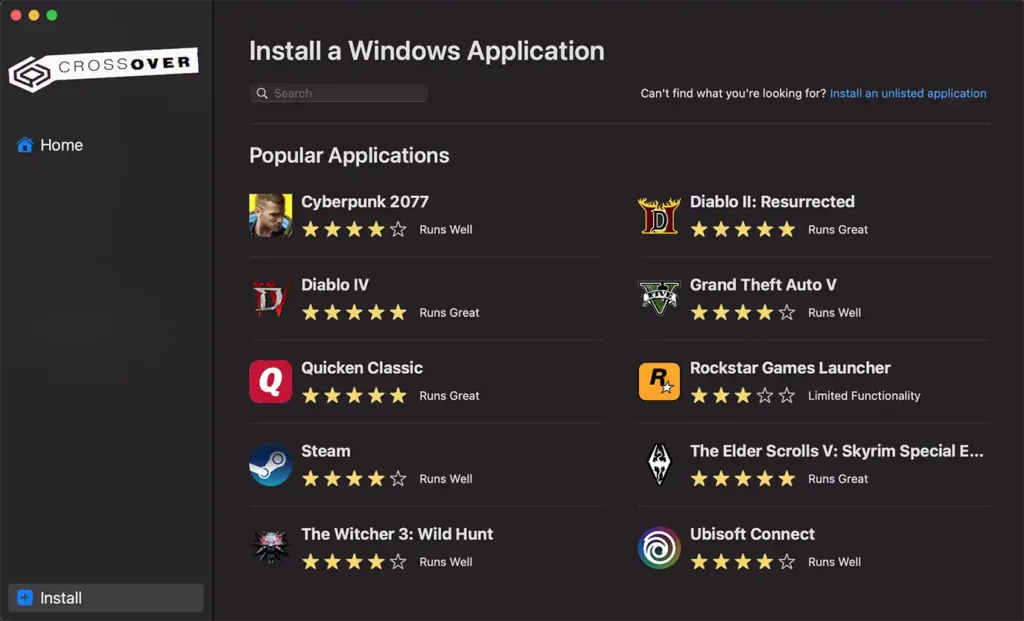Select the Install sidebar item

click(x=106, y=597)
